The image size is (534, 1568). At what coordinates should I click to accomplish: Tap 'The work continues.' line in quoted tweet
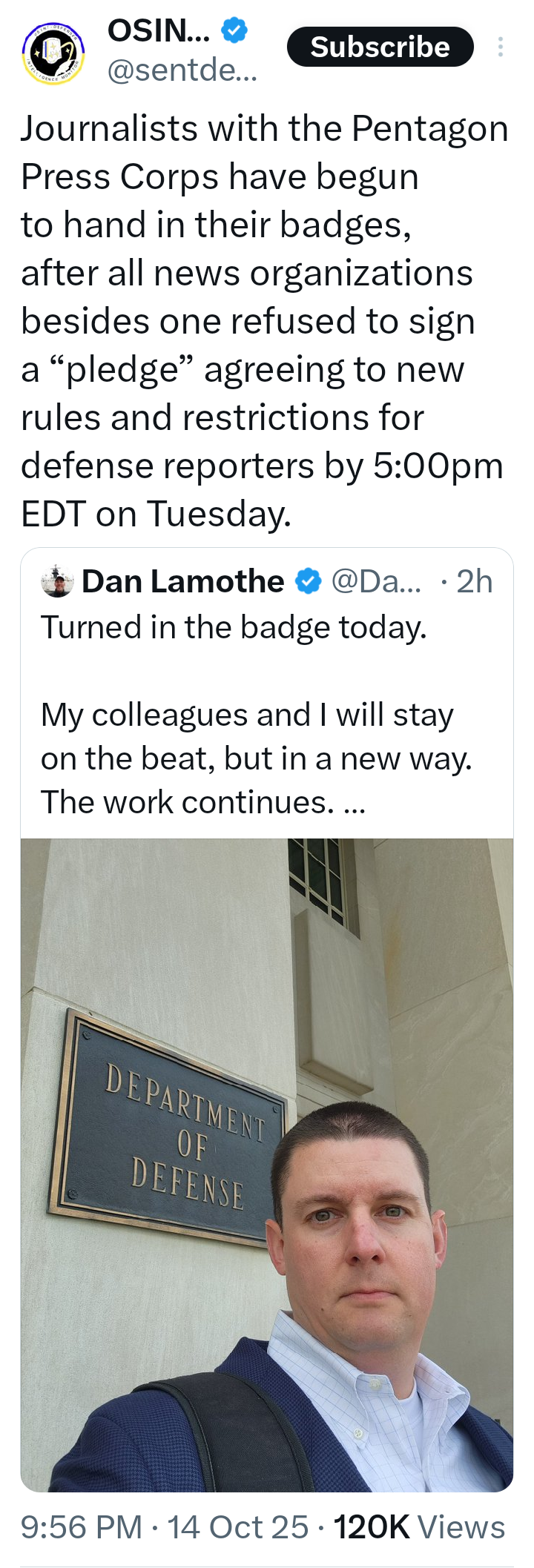tap(187, 802)
